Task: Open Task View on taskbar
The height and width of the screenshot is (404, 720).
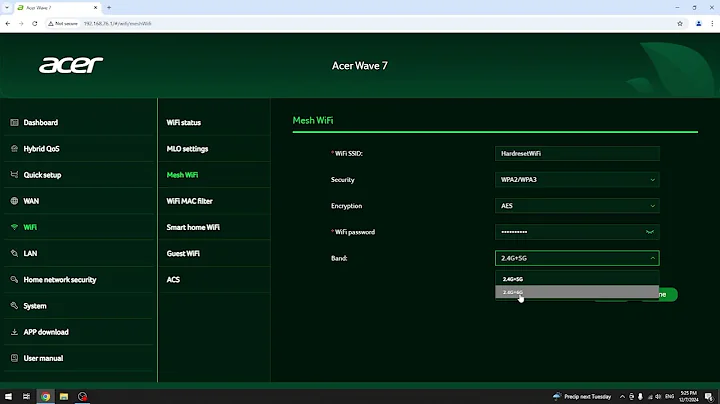Action: (27, 396)
